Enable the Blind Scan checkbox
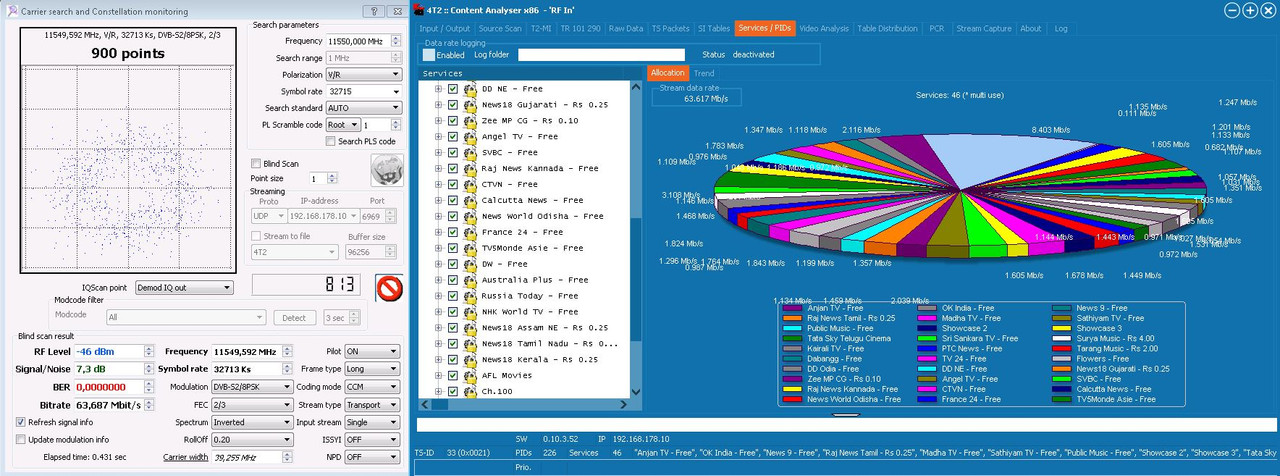1280x476 pixels. tap(255, 164)
